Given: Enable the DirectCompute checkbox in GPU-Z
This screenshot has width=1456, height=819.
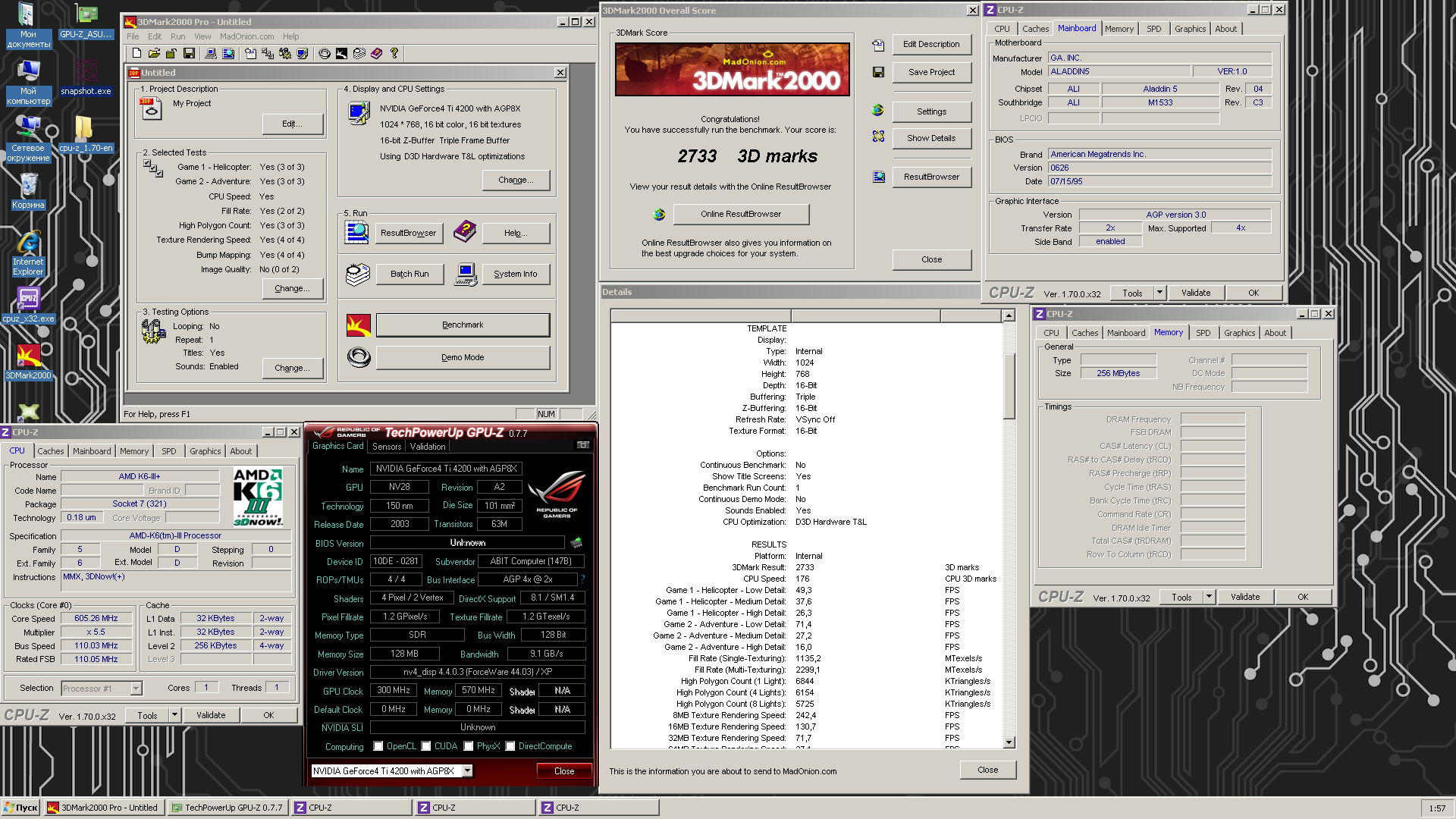Looking at the screenshot, I should [x=510, y=746].
